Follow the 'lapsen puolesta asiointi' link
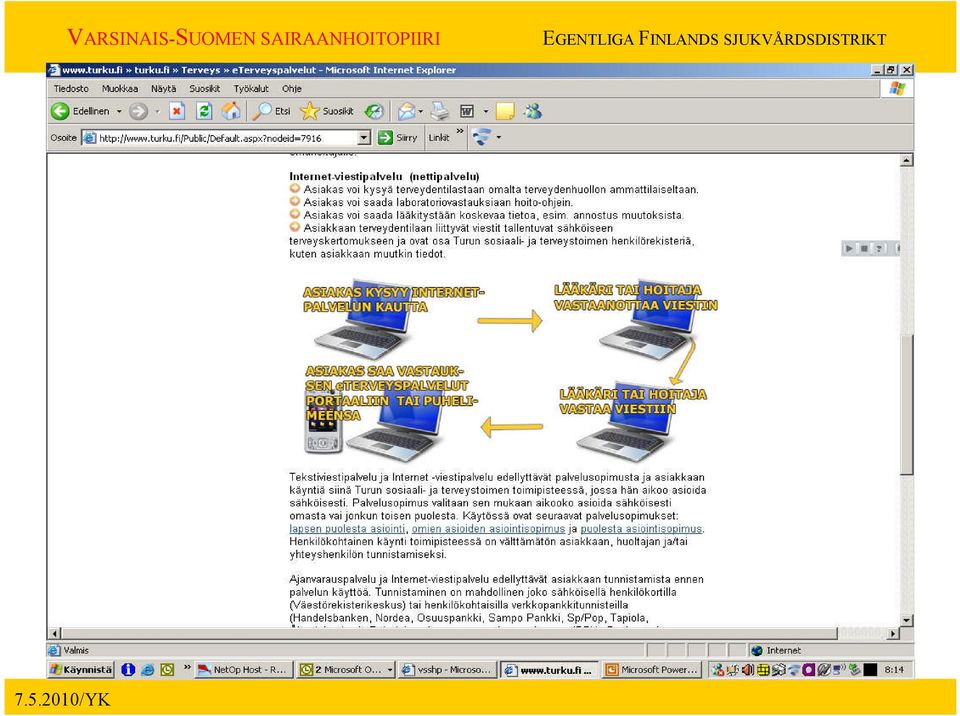960x716 pixels. pyautogui.click(x=347, y=529)
